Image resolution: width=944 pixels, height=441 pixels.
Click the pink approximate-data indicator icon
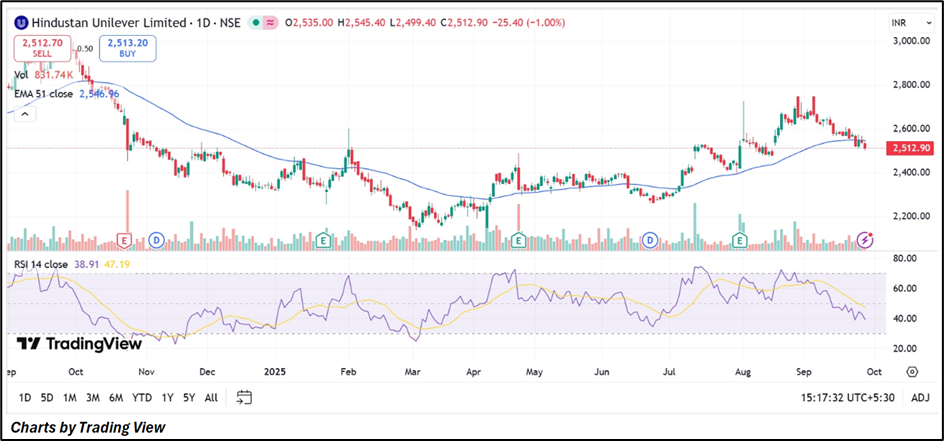[x=272, y=23]
